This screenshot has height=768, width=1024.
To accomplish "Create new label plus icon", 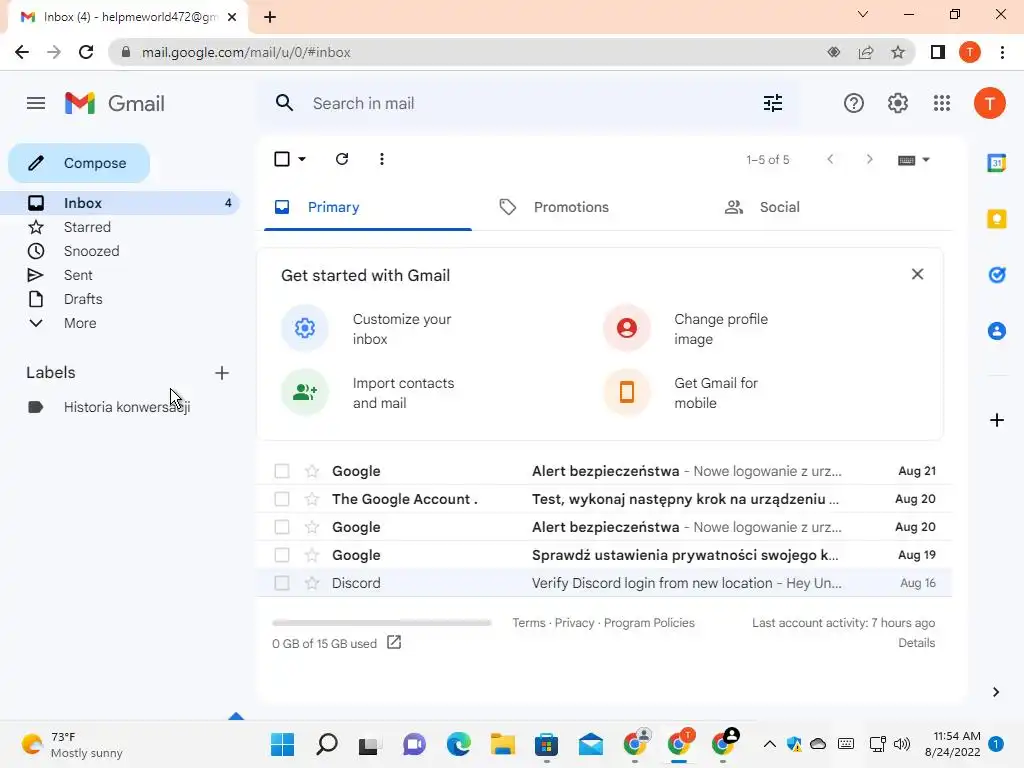I will tap(222, 373).
